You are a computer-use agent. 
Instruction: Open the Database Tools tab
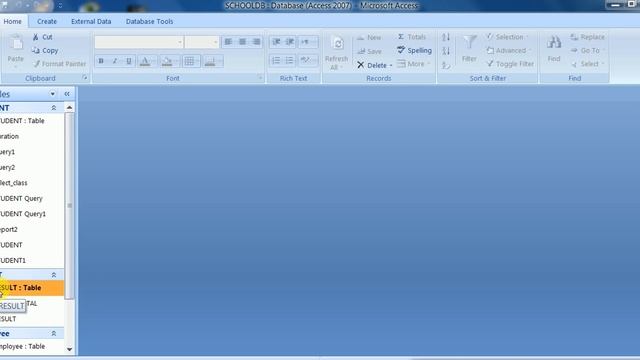tap(149, 21)
